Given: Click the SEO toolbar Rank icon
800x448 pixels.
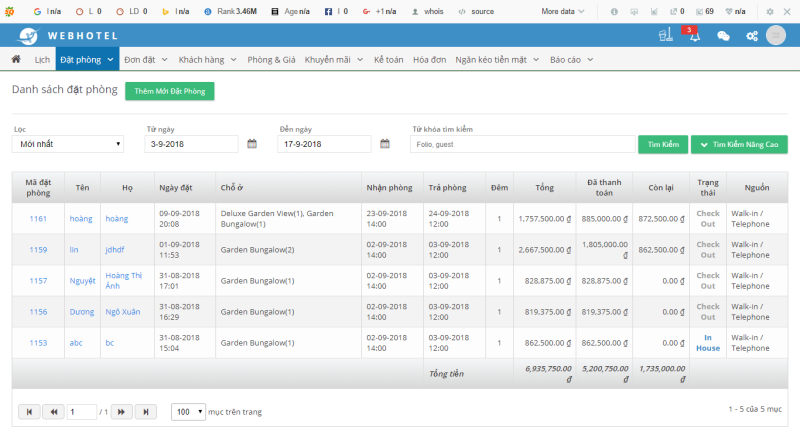Looking at the screenshot, I should pyautogui.click(x=208, y=11).
